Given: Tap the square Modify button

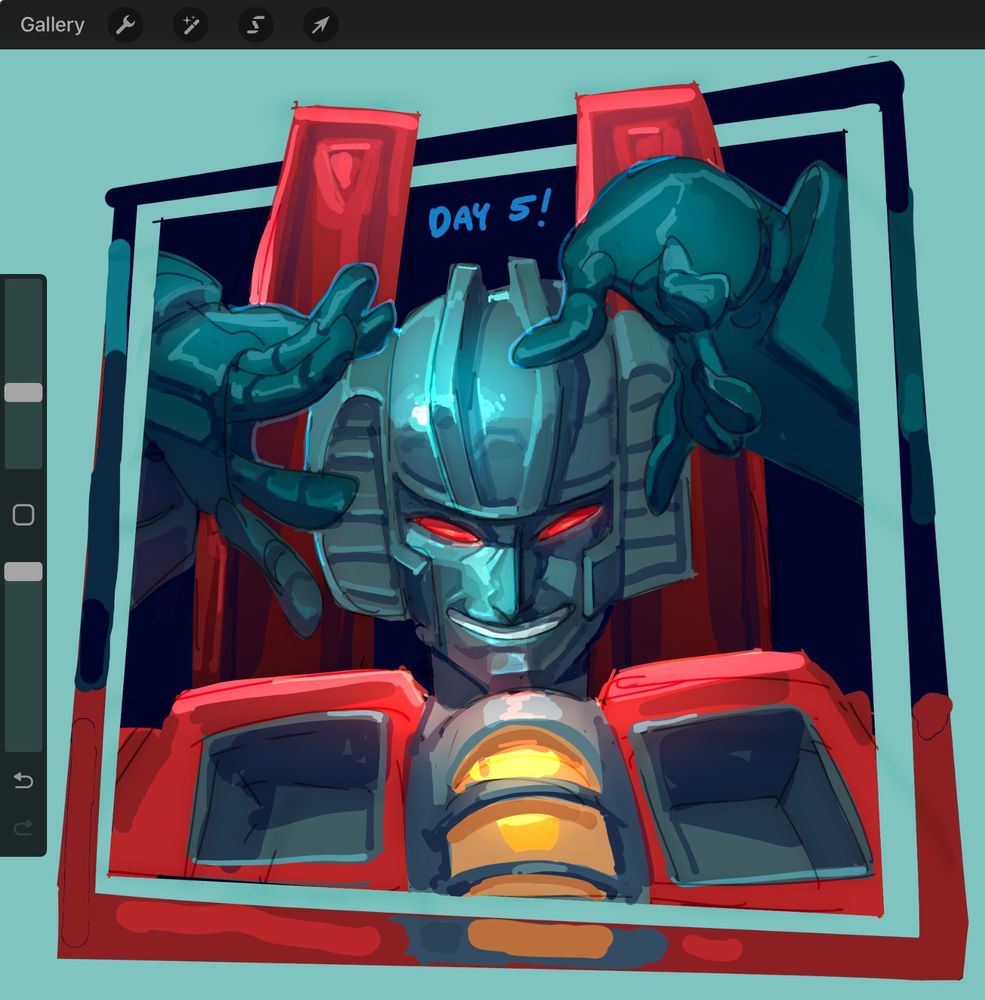Looking at the screenshot, I should tap(24, 515).
